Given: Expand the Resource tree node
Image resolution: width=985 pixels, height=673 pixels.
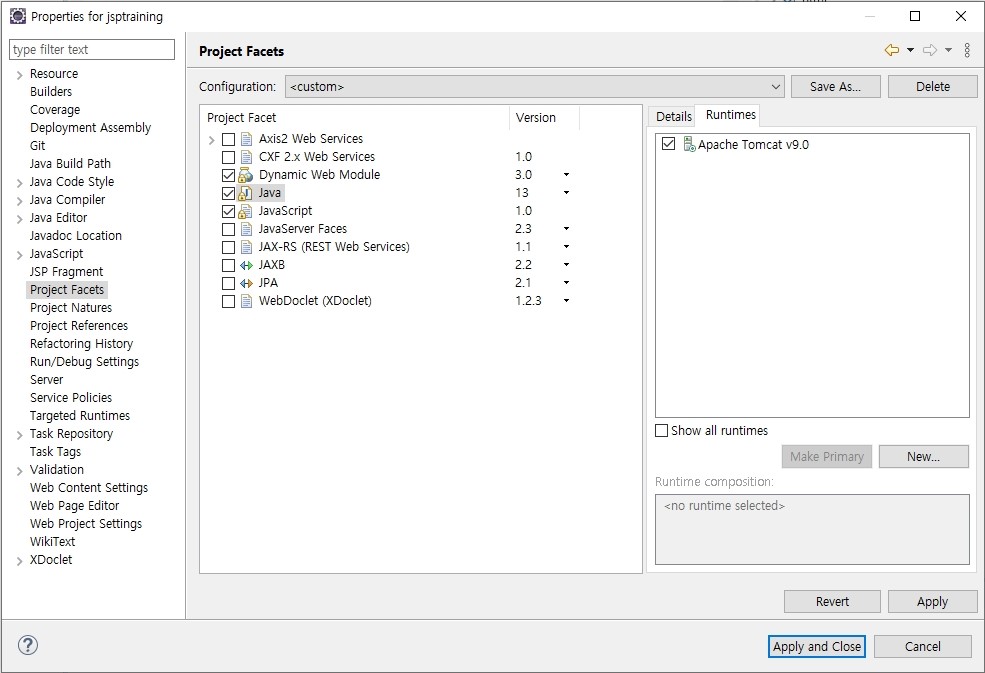Looking at the screenshot, I should click(19, 75).
